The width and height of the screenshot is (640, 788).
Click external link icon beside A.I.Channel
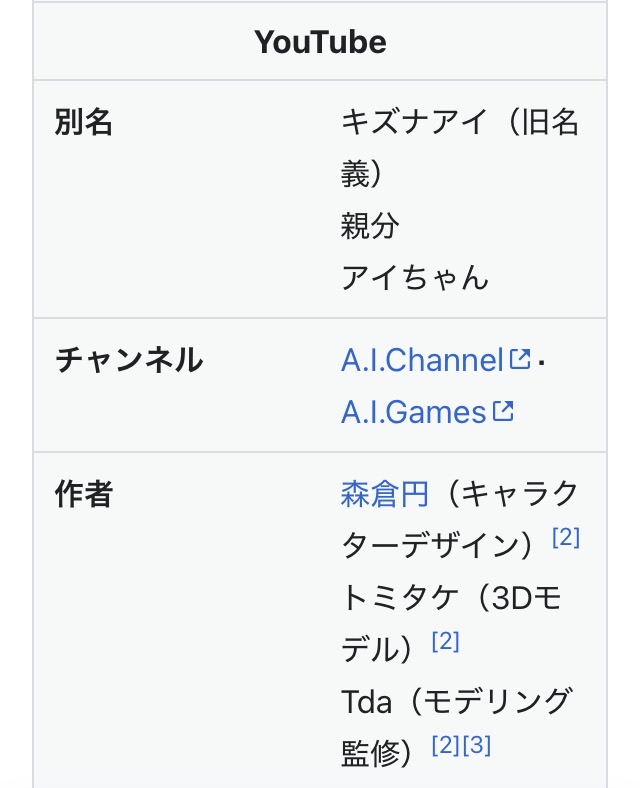click(x=519, y=358)
